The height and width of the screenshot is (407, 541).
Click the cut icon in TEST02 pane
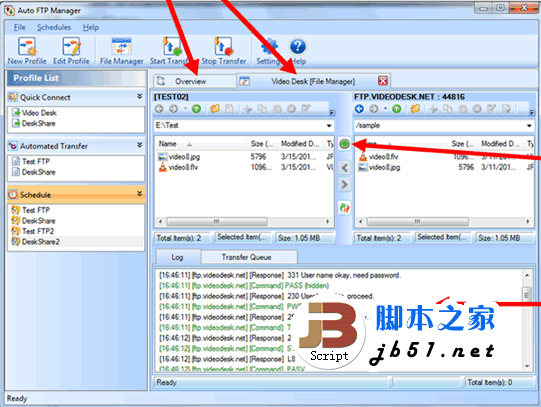click(247, 109)
